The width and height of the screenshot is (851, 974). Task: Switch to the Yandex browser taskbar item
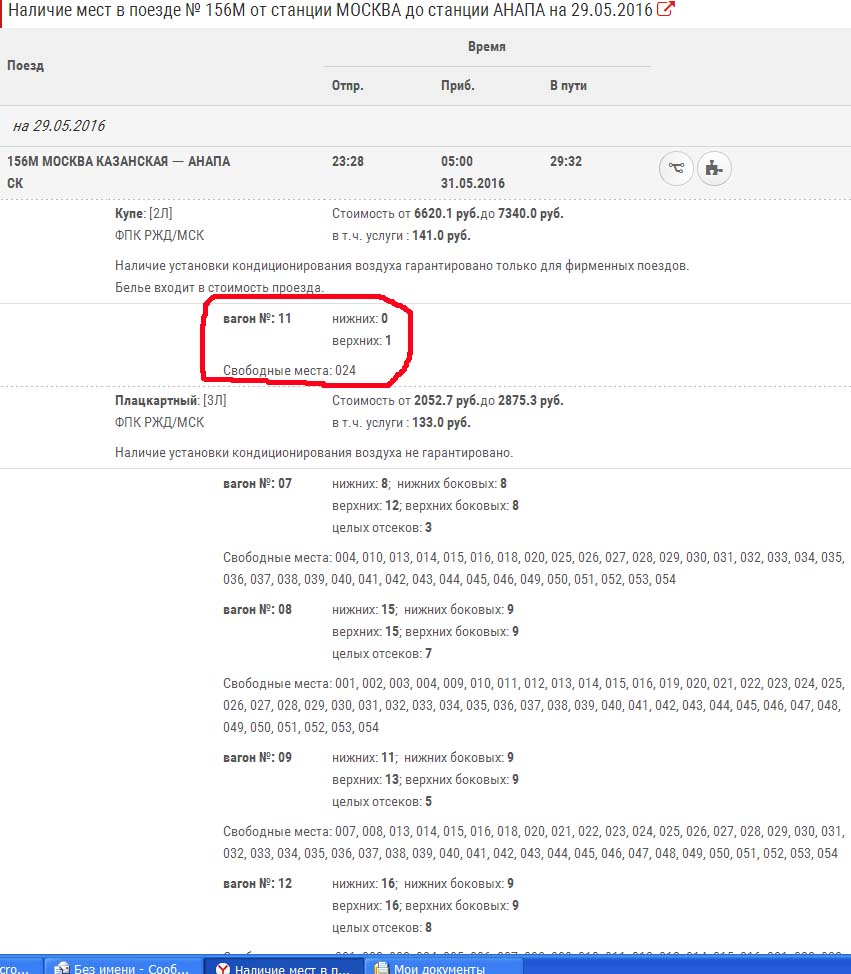pos(285,968)
